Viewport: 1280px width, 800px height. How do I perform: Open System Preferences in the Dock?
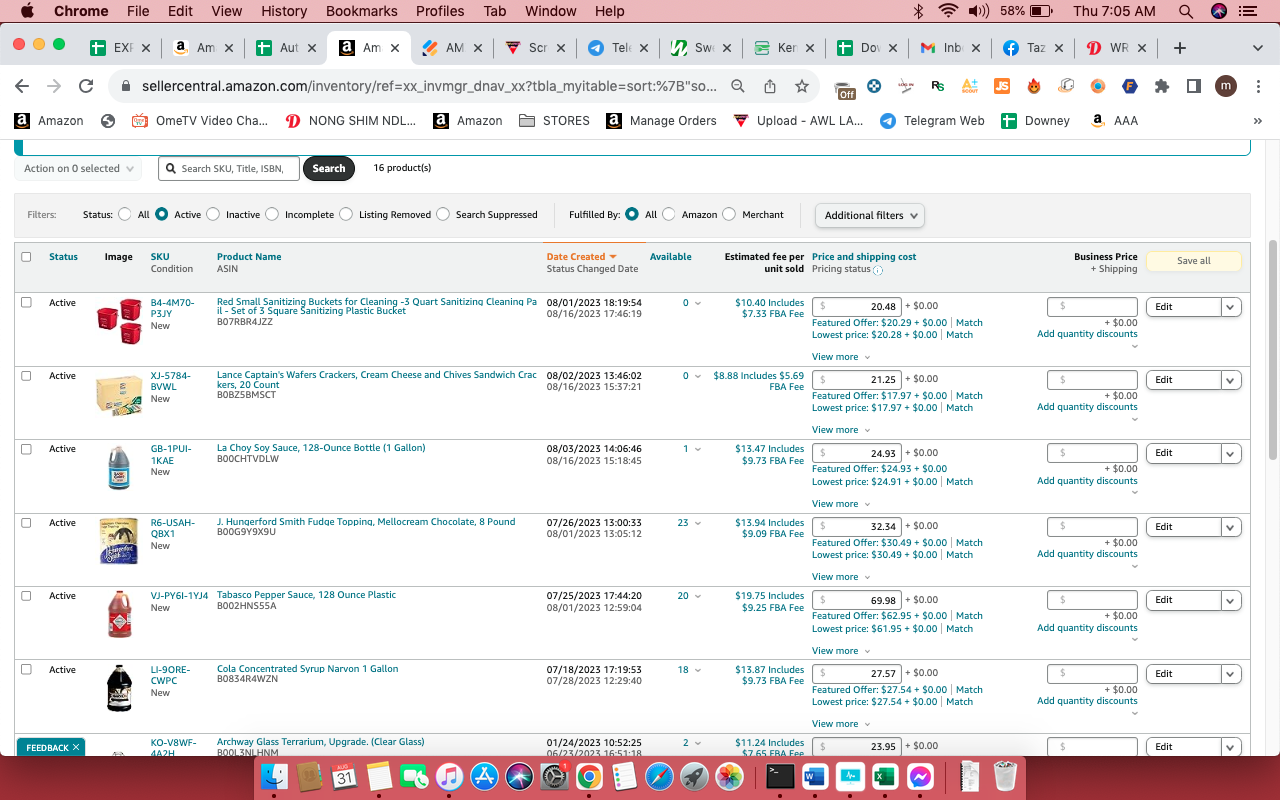tap(554, 776)
